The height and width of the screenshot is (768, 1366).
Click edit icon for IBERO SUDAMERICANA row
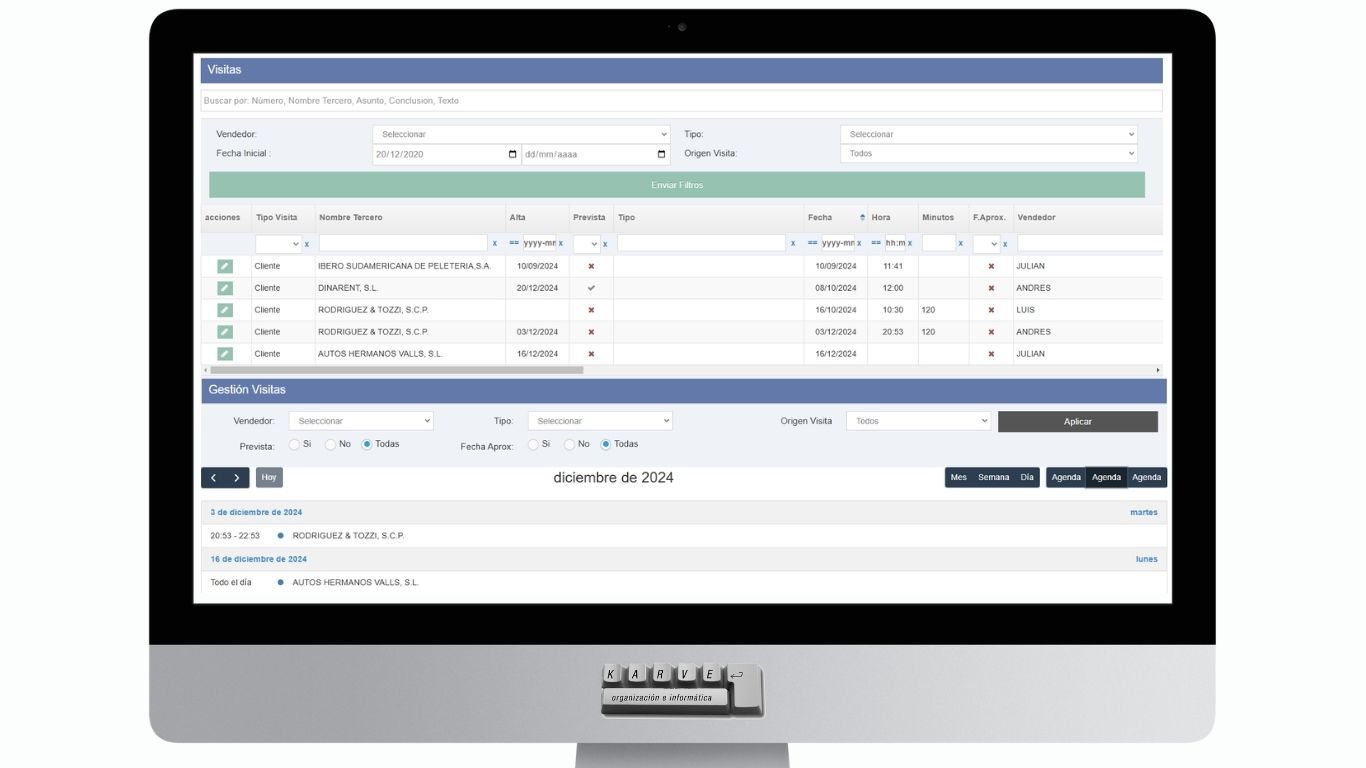coord(225,266)
